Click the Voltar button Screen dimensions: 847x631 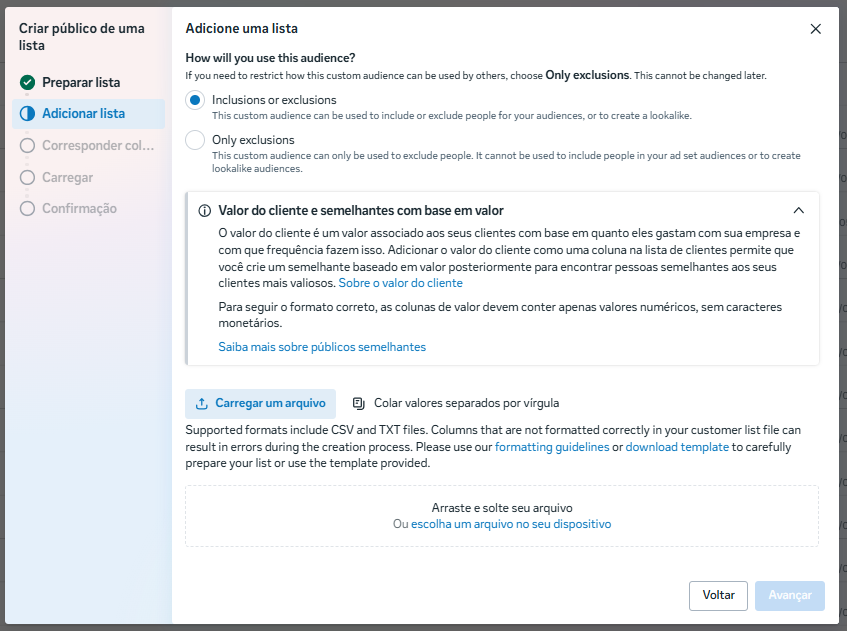(718, 596)
